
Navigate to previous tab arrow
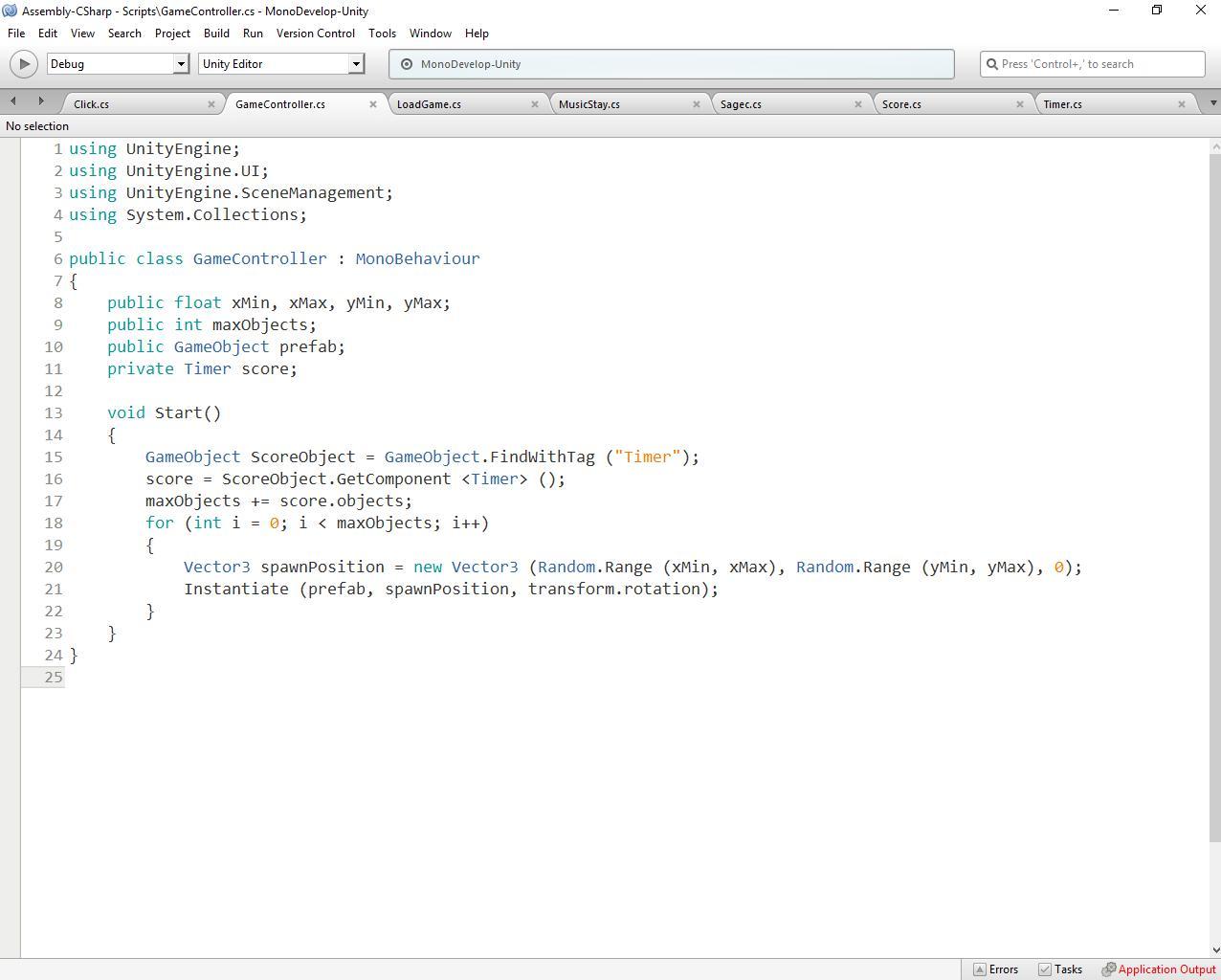[13, 101]
